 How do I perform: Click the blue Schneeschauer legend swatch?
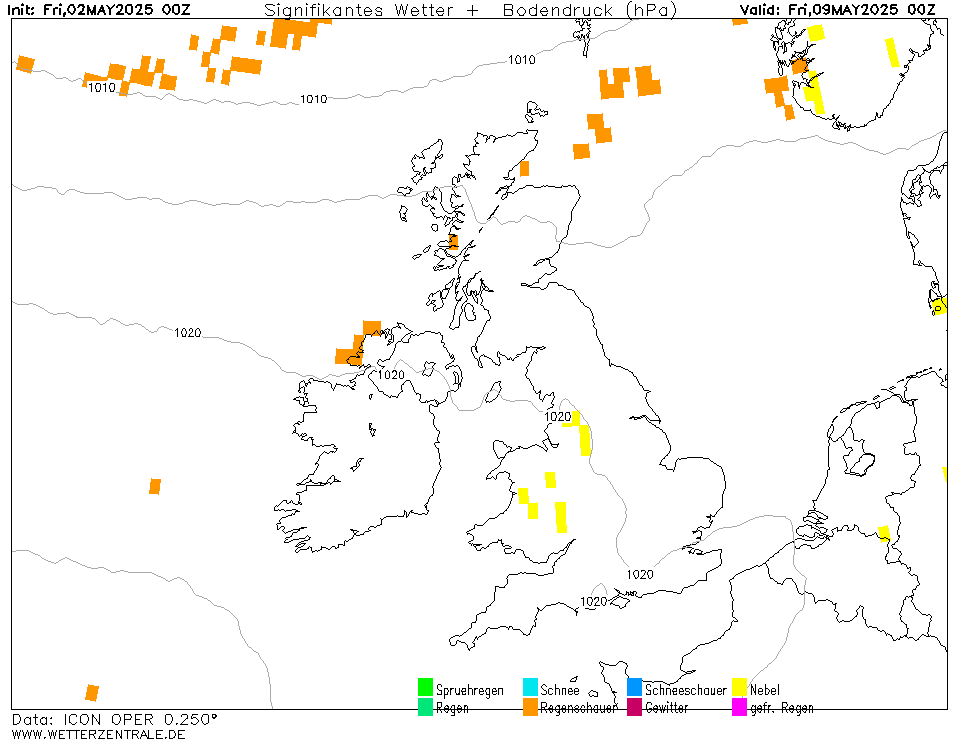pyautogui.click(x=634, y=687)
